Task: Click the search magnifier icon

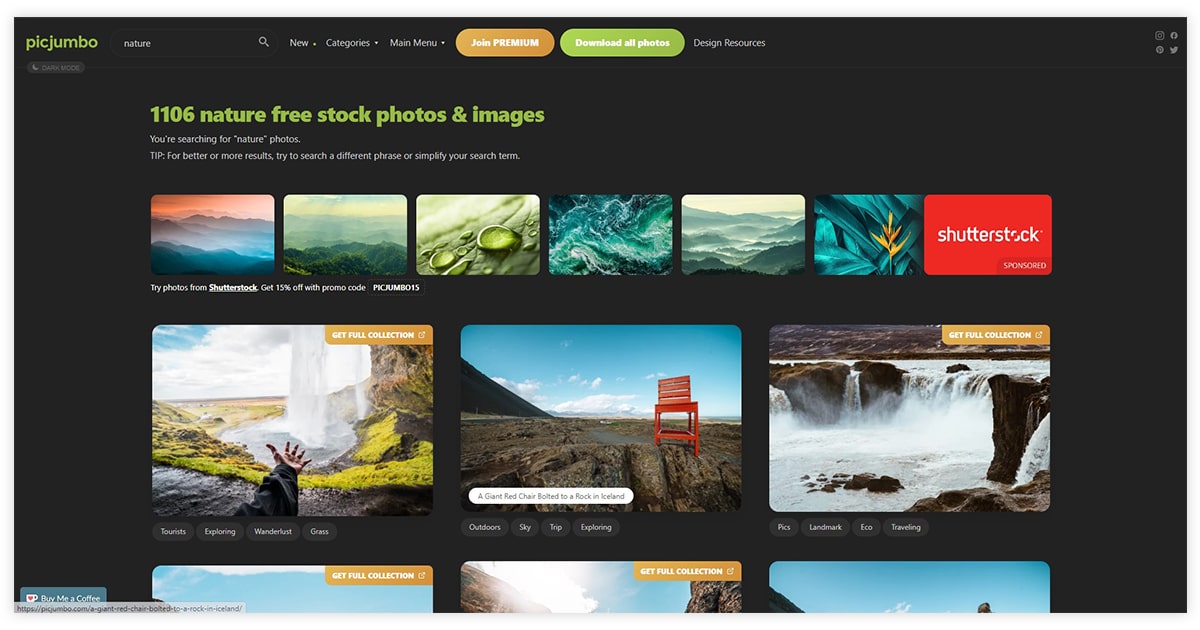Action: pos(264,42)
